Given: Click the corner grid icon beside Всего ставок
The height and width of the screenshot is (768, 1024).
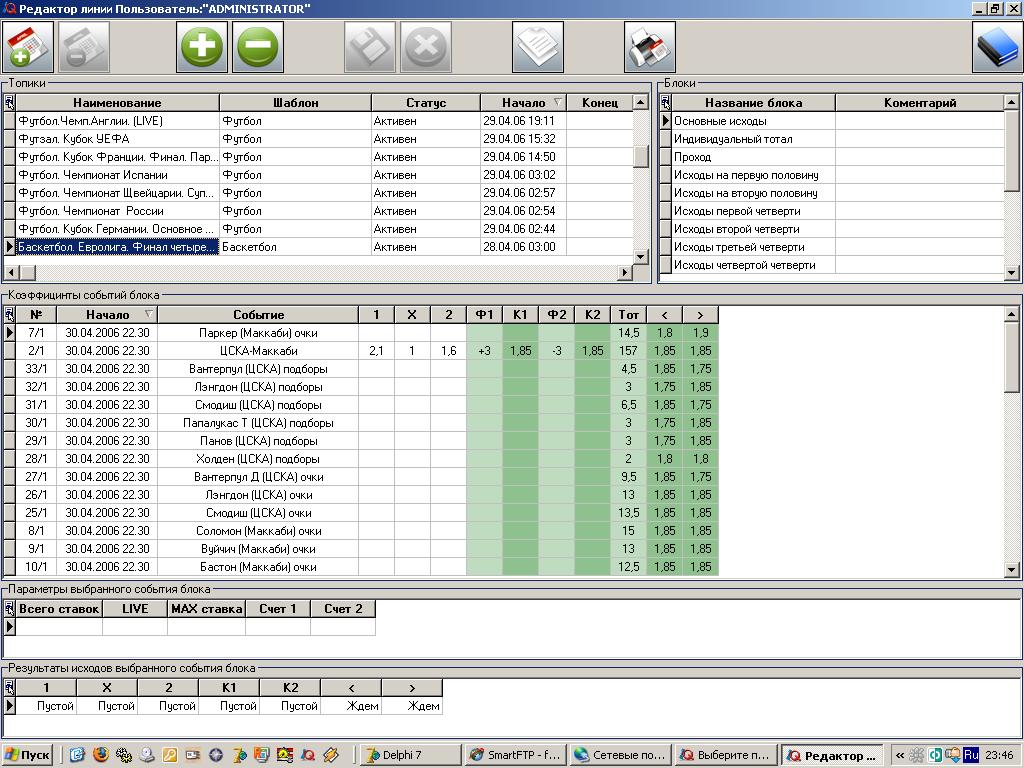Looking at the screenshot, I should 9,609.
